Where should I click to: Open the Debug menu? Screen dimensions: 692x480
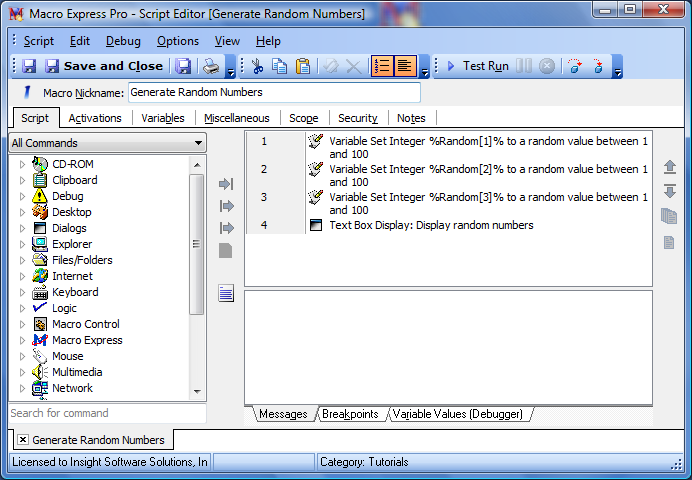(123, 41)
